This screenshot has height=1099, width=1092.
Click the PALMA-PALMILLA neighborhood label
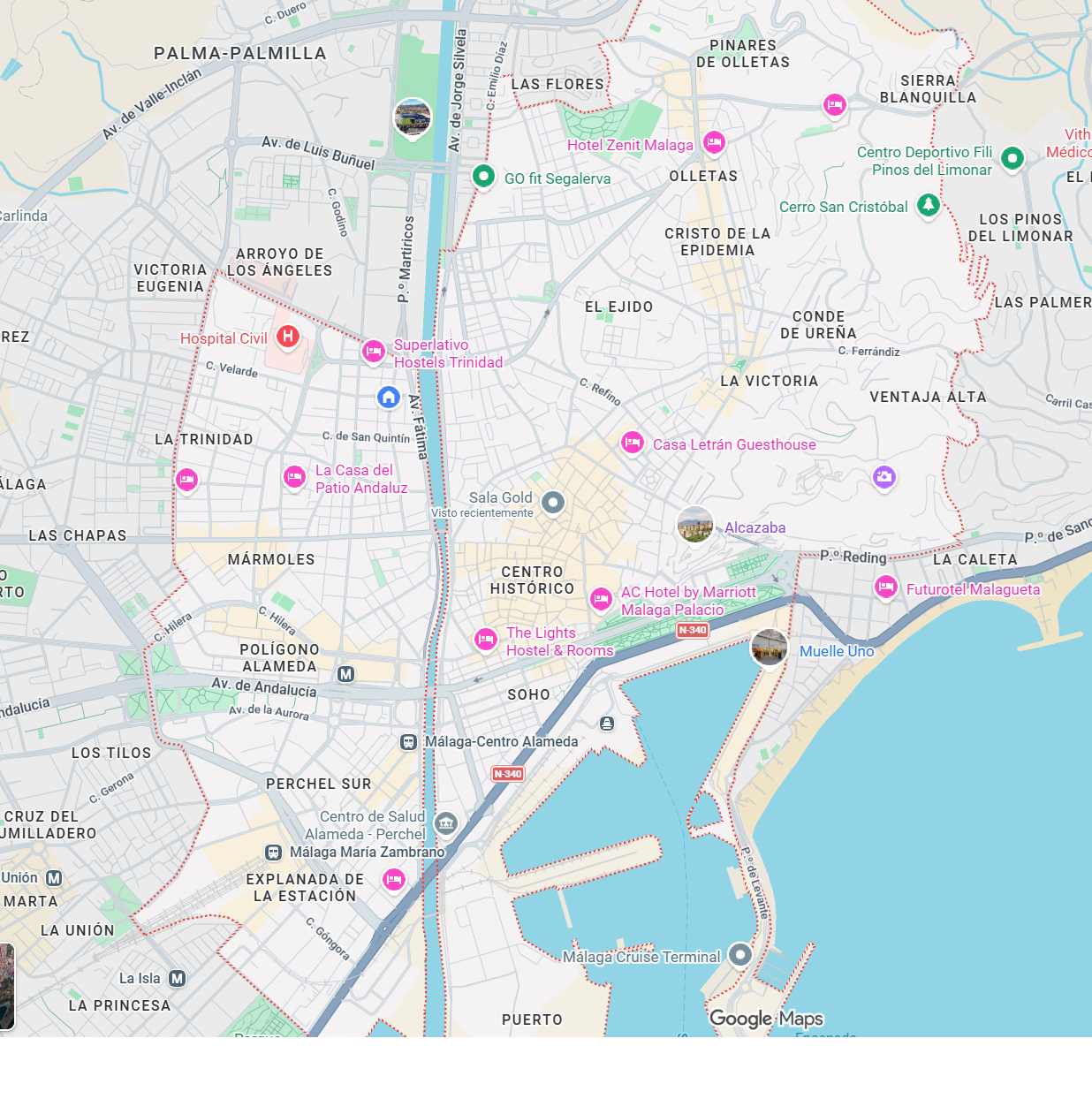coord(240,53)
